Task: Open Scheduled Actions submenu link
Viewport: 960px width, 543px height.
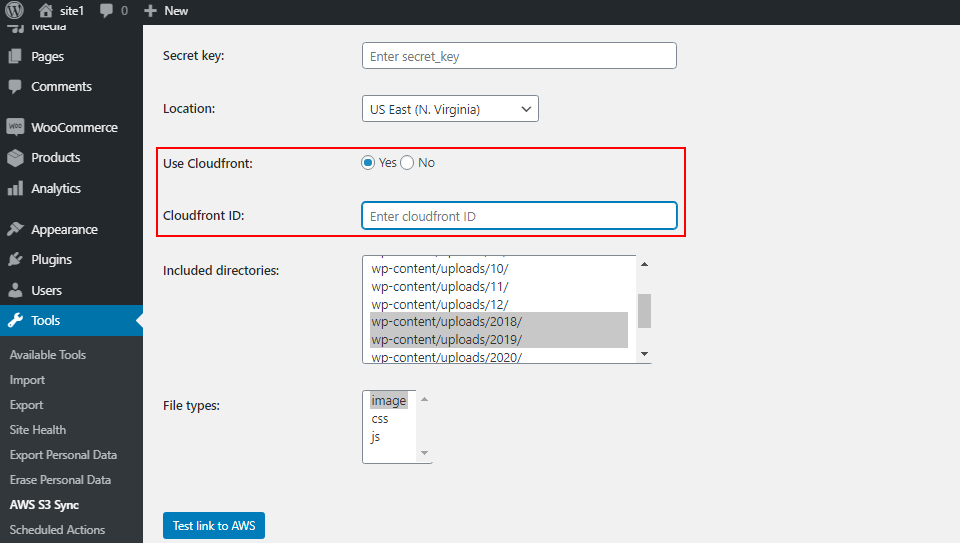Action: [57, 530]
